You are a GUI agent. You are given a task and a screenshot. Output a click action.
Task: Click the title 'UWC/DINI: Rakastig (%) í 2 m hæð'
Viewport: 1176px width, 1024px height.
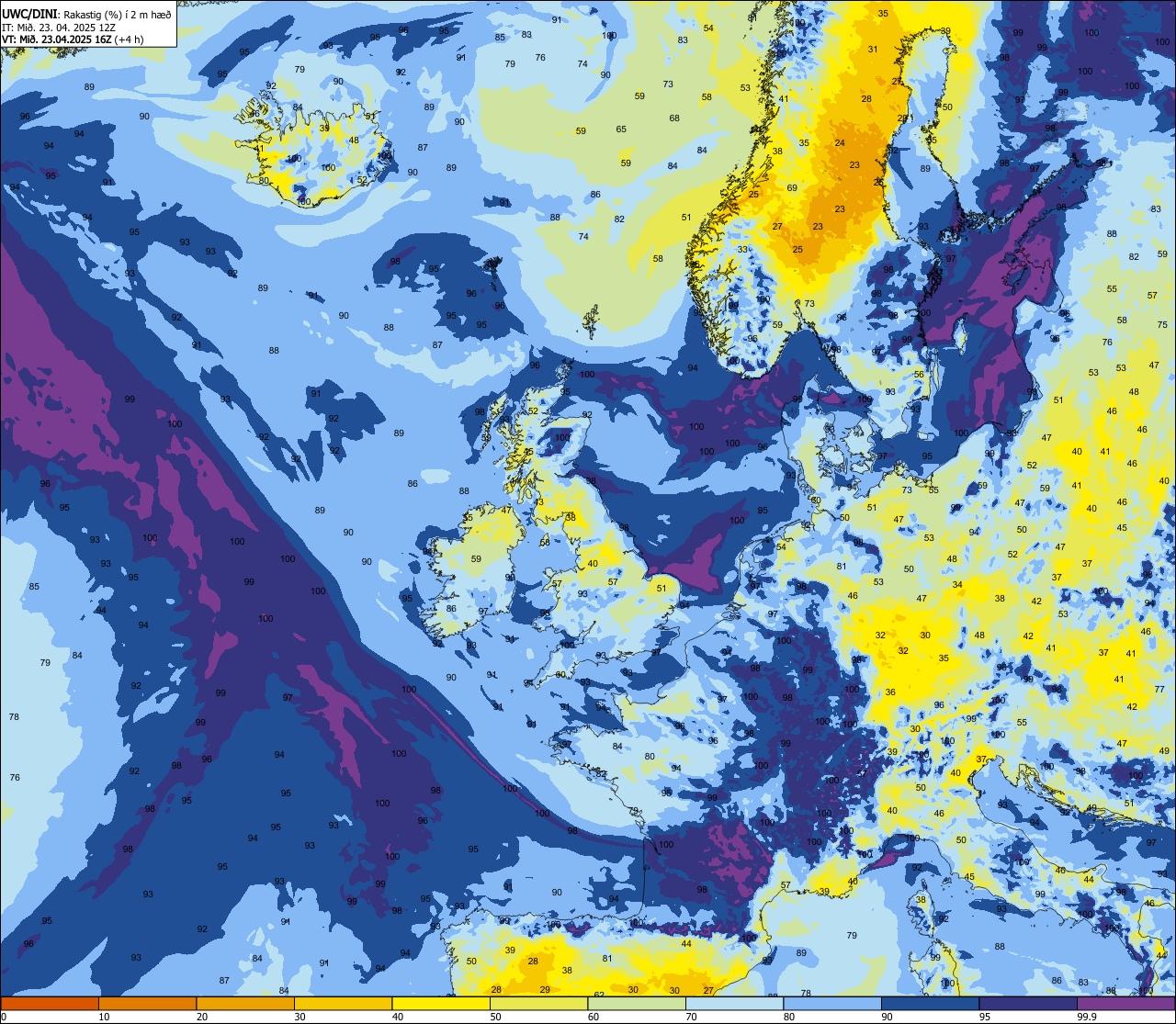(86, 15)
